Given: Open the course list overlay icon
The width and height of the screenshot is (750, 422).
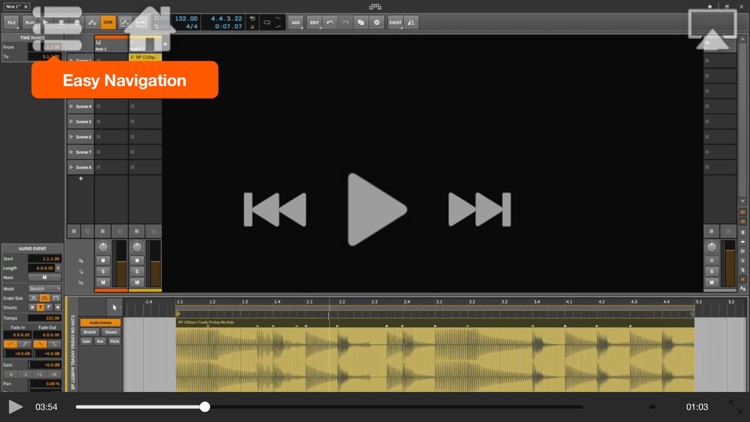Looking at the screenshot, I should tap(57, 29).
